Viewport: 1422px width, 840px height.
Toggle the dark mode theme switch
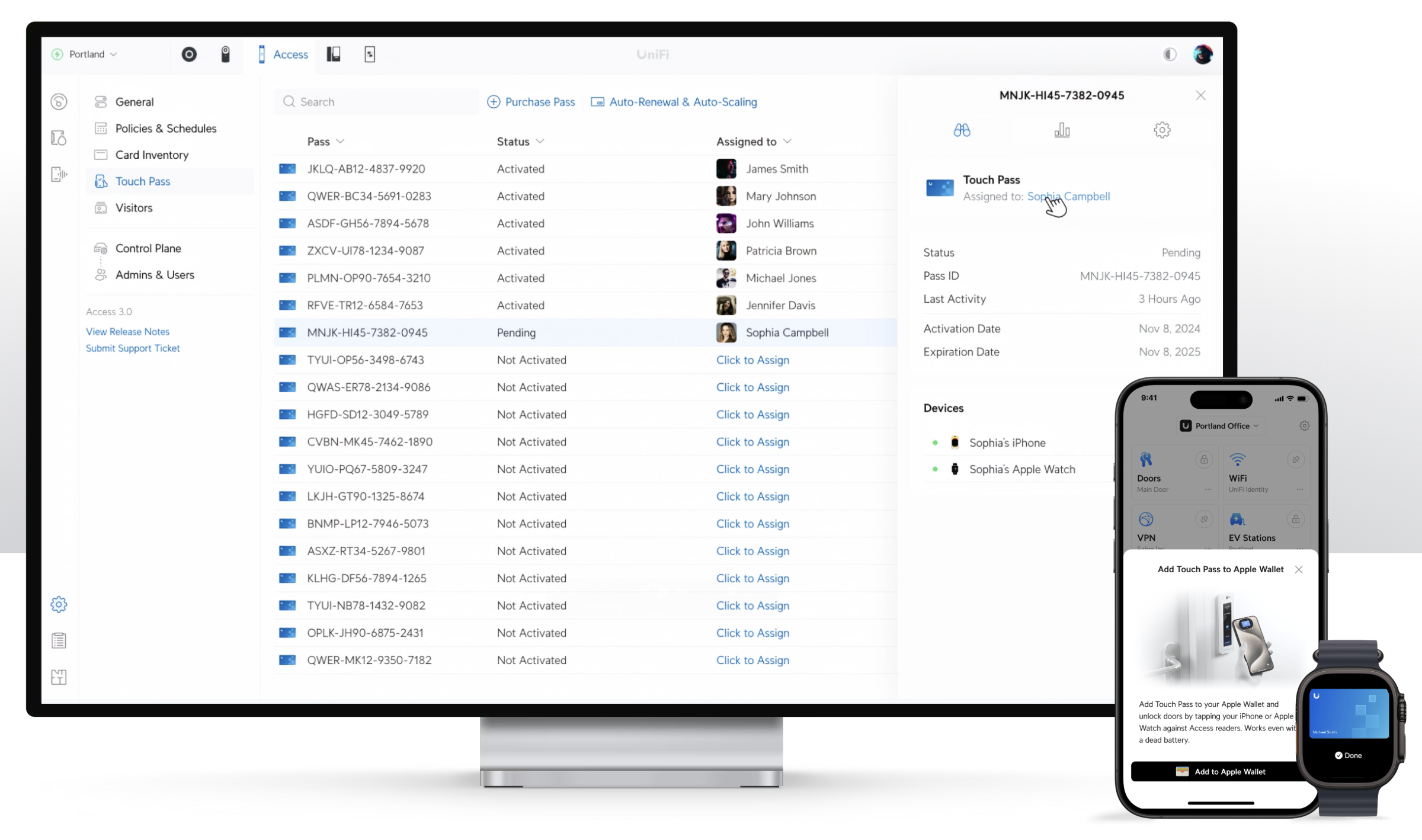(1169, 54)
